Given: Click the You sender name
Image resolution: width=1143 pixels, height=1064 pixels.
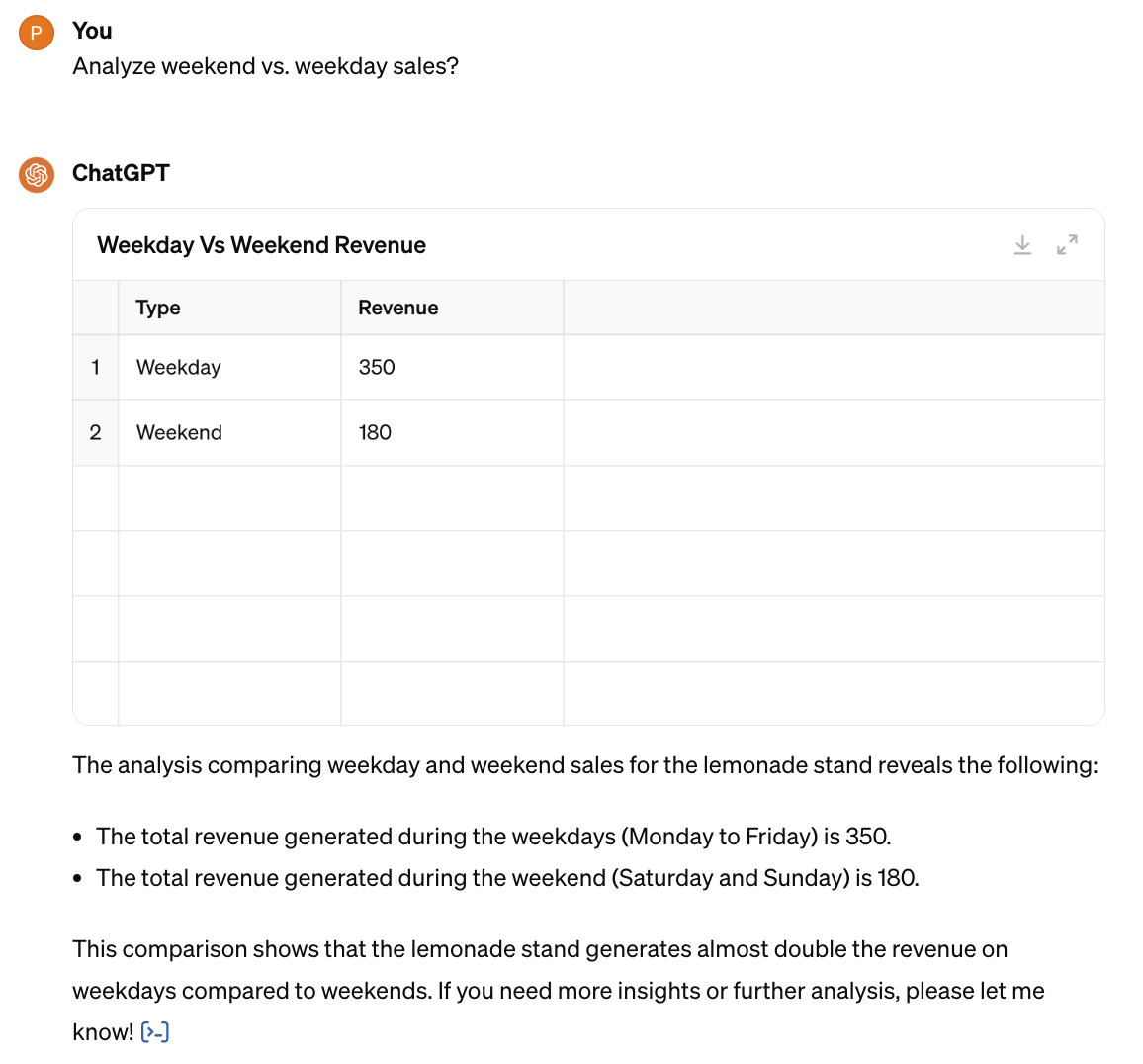Looking at the screenshot, I should point(92,31).
